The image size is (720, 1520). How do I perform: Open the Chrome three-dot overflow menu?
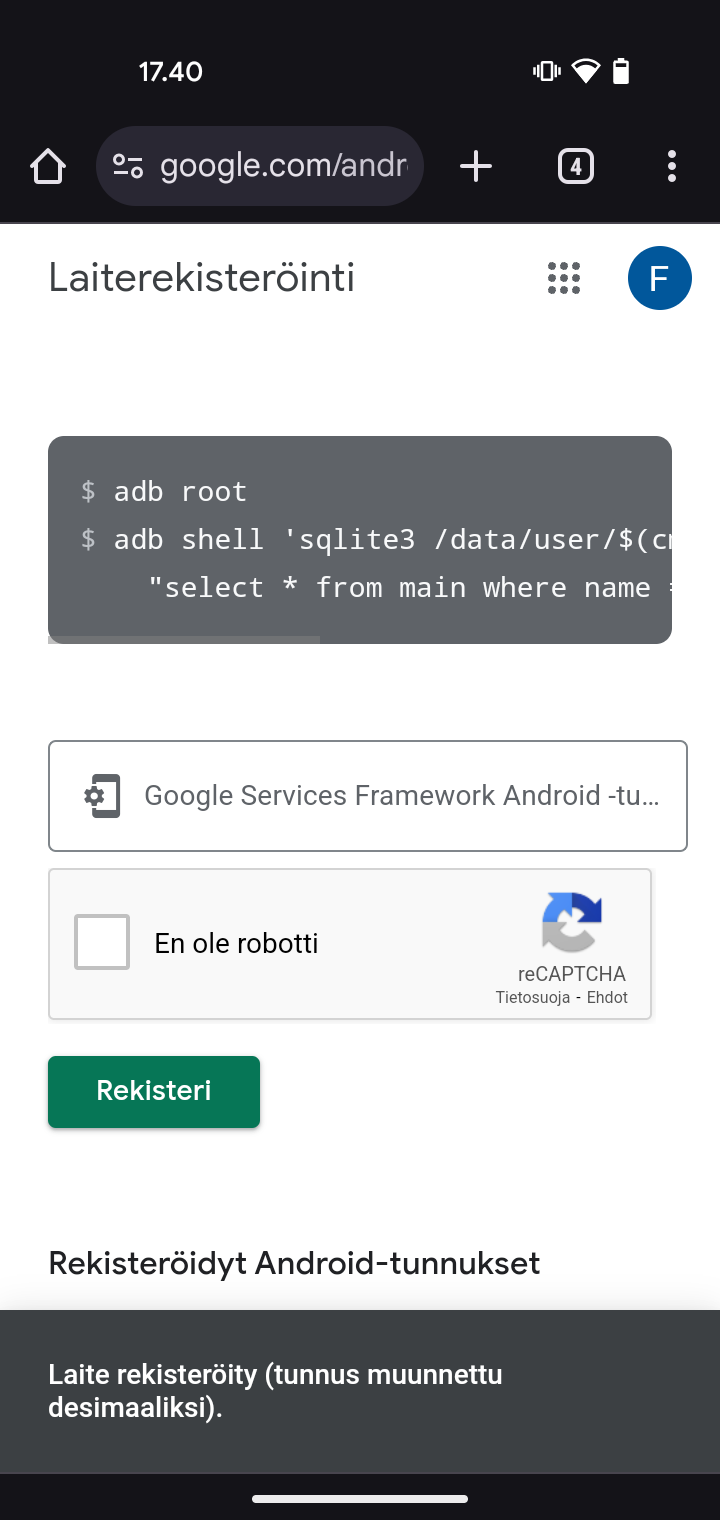[671, 166]
